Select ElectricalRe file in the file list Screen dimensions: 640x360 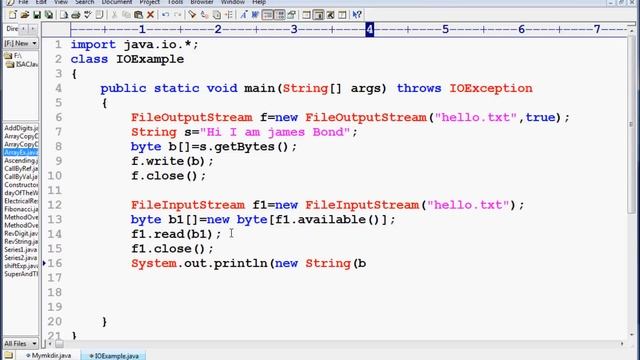(x=21, y=201)
